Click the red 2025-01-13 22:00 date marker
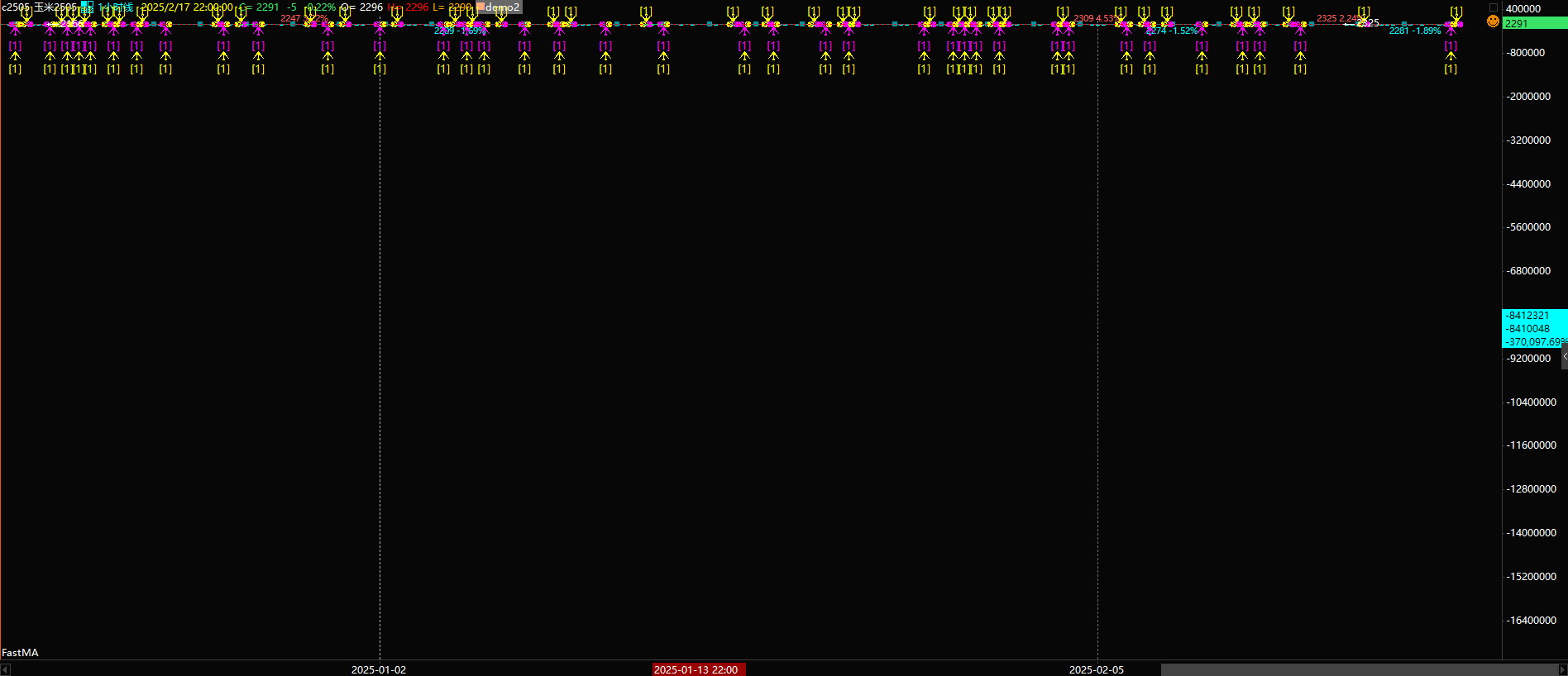Viewport: 1568px width, 676px height. pos(698,669)
